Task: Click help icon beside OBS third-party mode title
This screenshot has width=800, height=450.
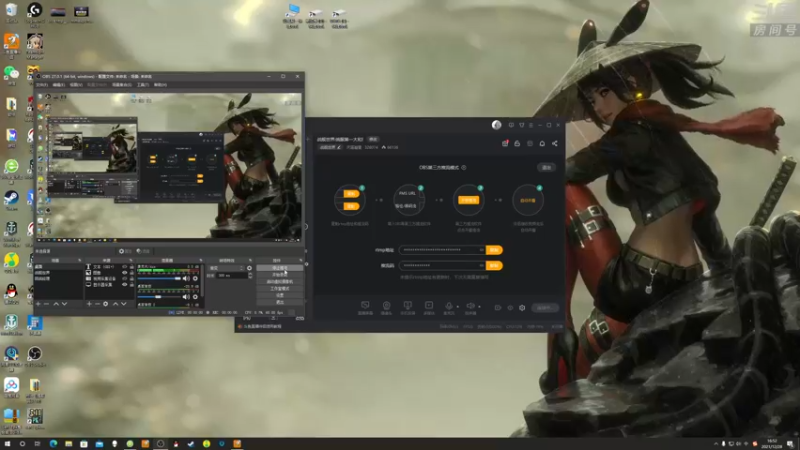Action: [464, 167]
